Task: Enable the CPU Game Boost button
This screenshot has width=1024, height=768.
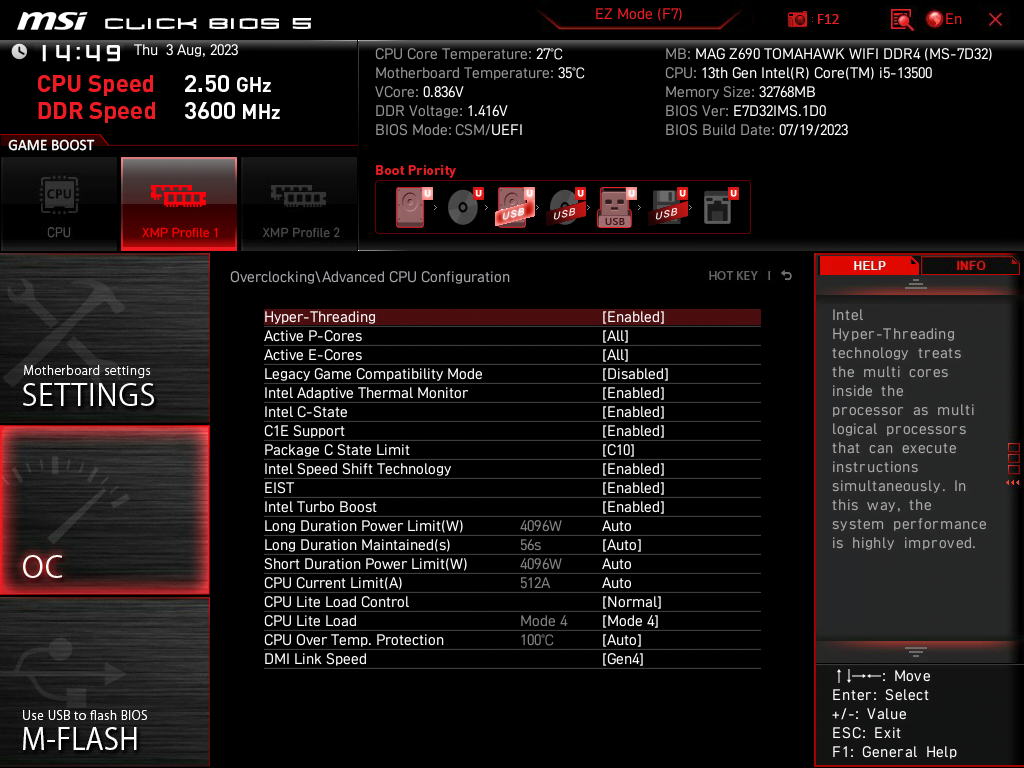Action: [x=59, y=204]
